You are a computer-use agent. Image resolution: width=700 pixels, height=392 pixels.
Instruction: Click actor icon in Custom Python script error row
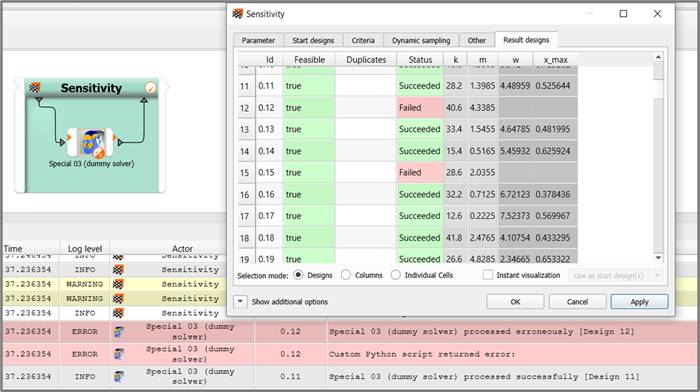point(118,354)
